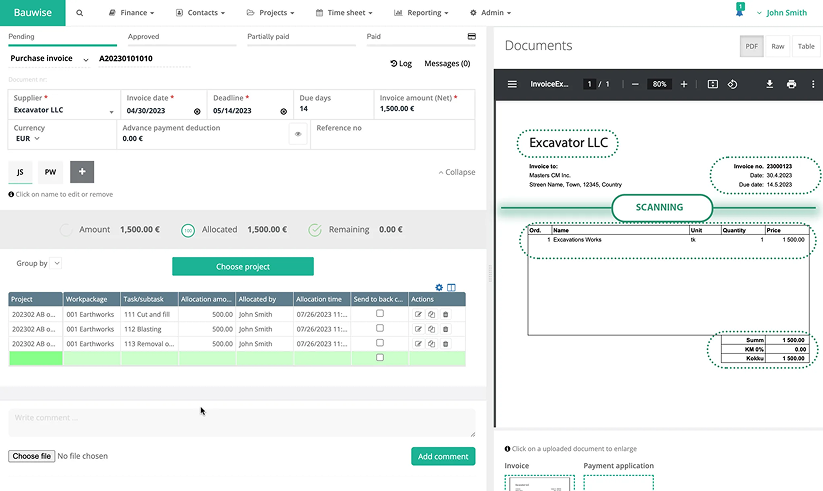Click the Choose project button
The image size is (823, 491).
pyautogui.click(x=243, y=267)
